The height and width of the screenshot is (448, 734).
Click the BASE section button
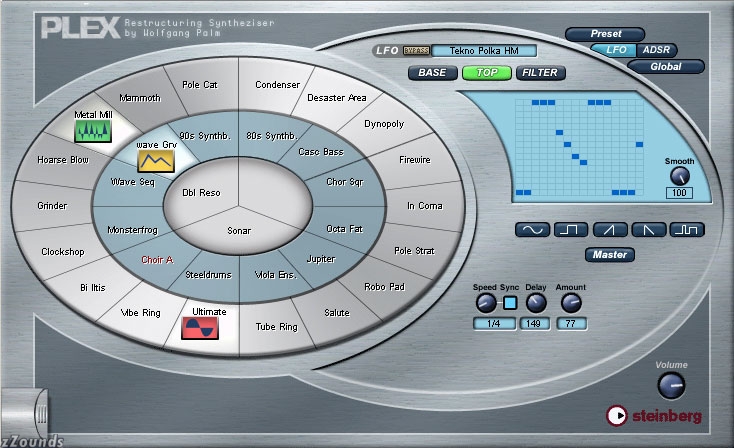pyautogui.click(x=432, y=73)
